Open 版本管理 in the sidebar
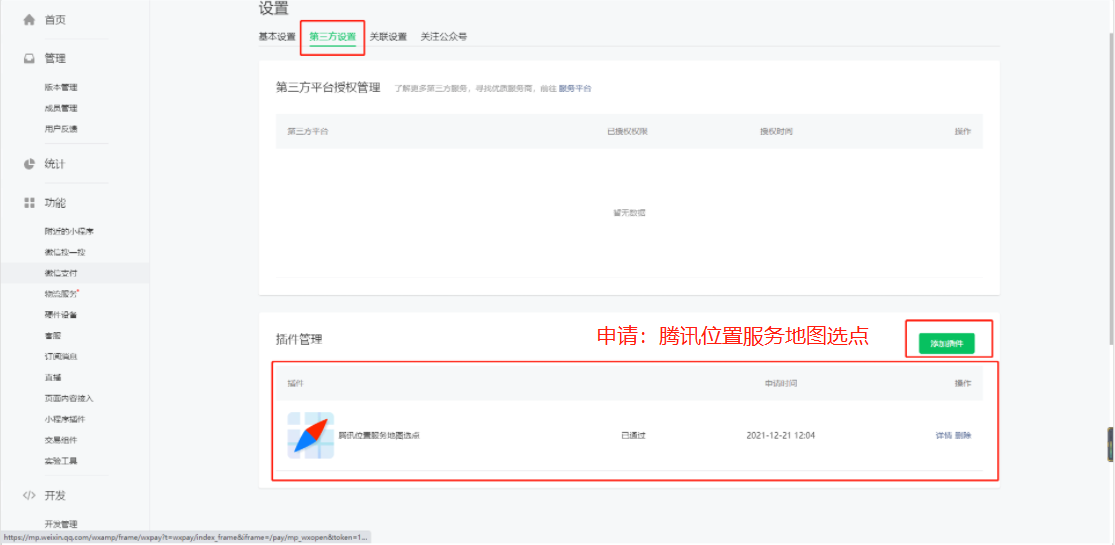Image resolution: width=1115 pixels, height=545 pixels. 60,88
